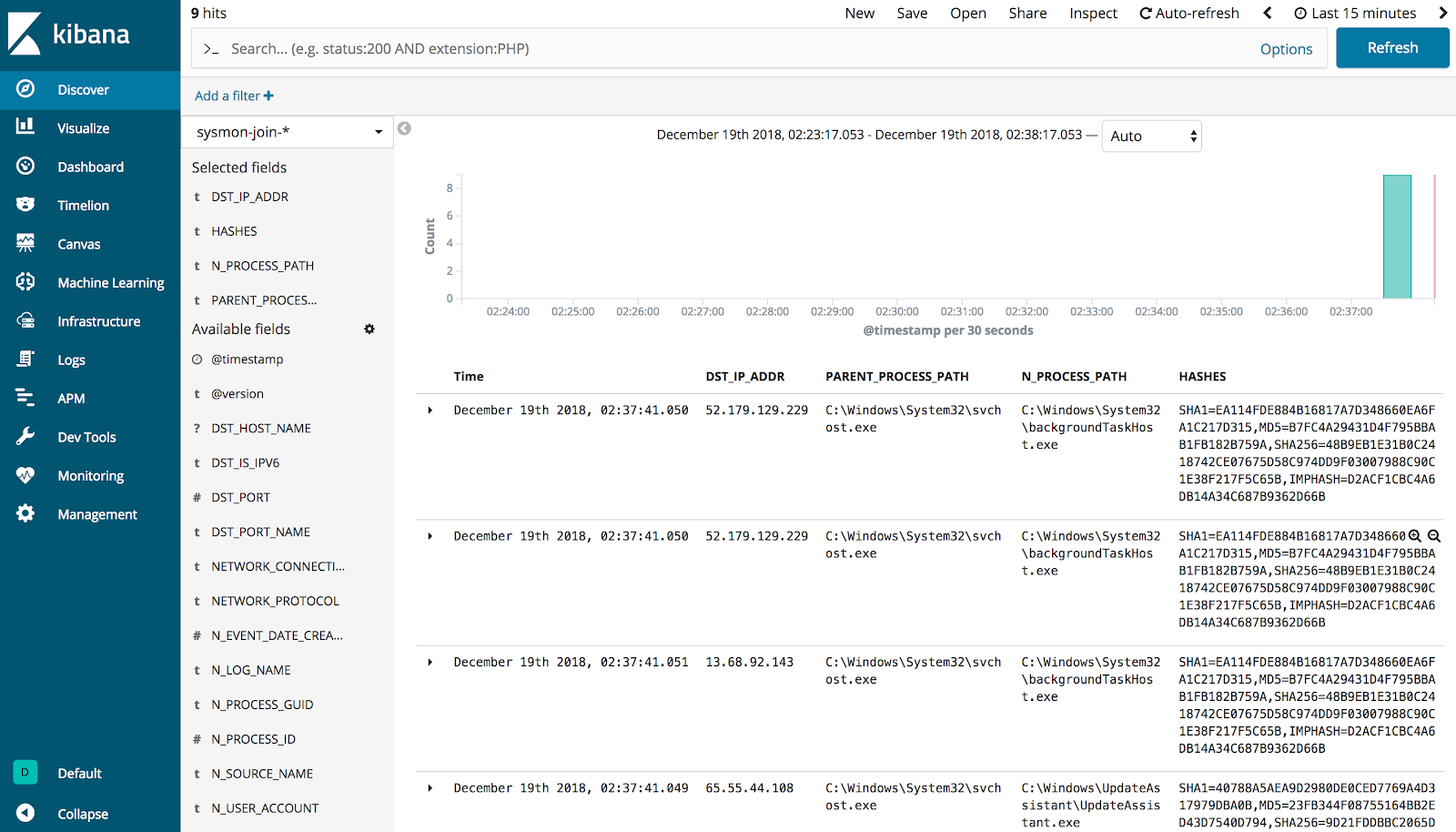Filter for value with magnifier plus icon
Screen dimensions: 1456x832
click(x=1415, y=536)
